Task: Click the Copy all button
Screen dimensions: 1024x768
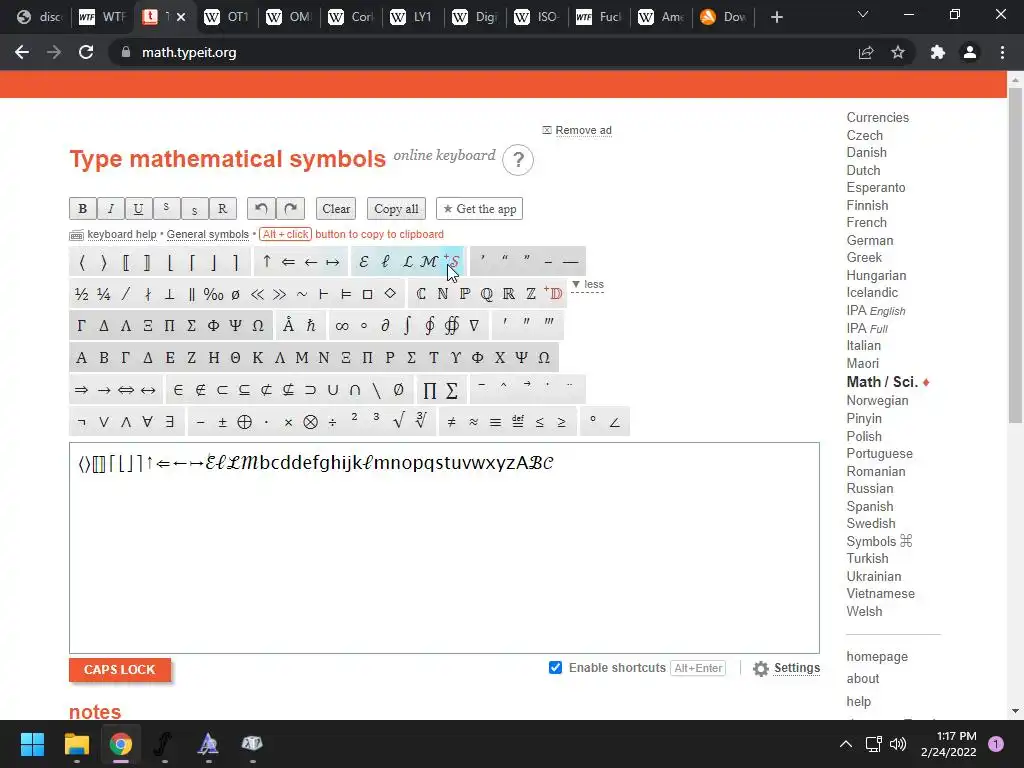Action: click(396, 209)
